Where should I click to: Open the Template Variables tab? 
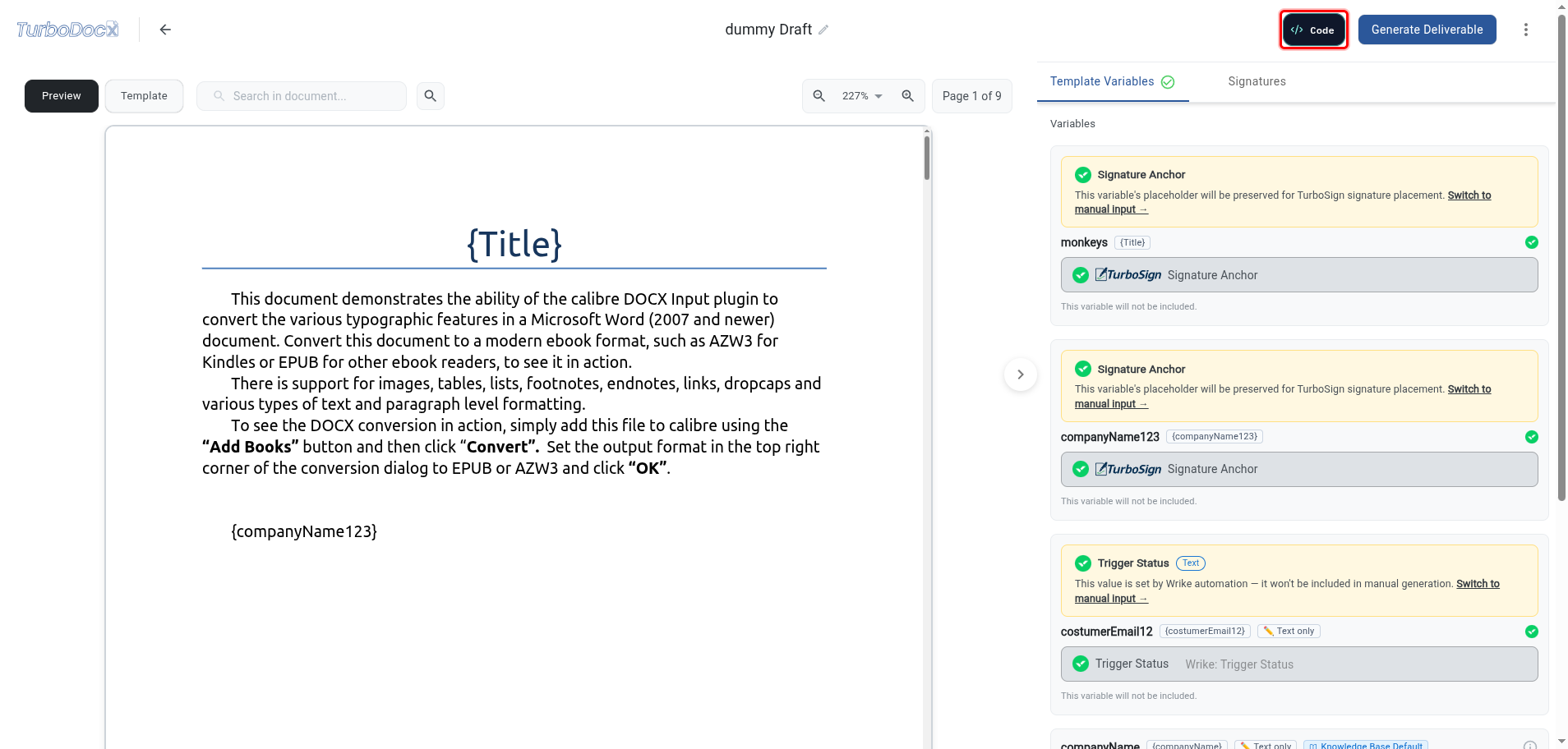coord(1113,81)
